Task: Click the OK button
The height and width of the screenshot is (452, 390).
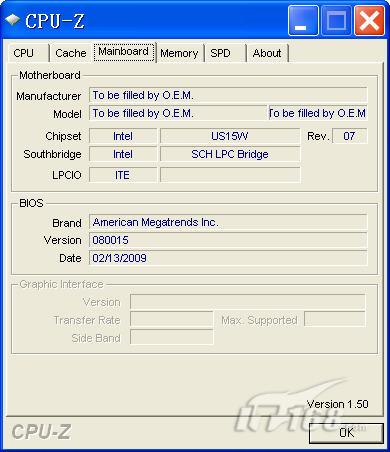Action: (346, 433)
